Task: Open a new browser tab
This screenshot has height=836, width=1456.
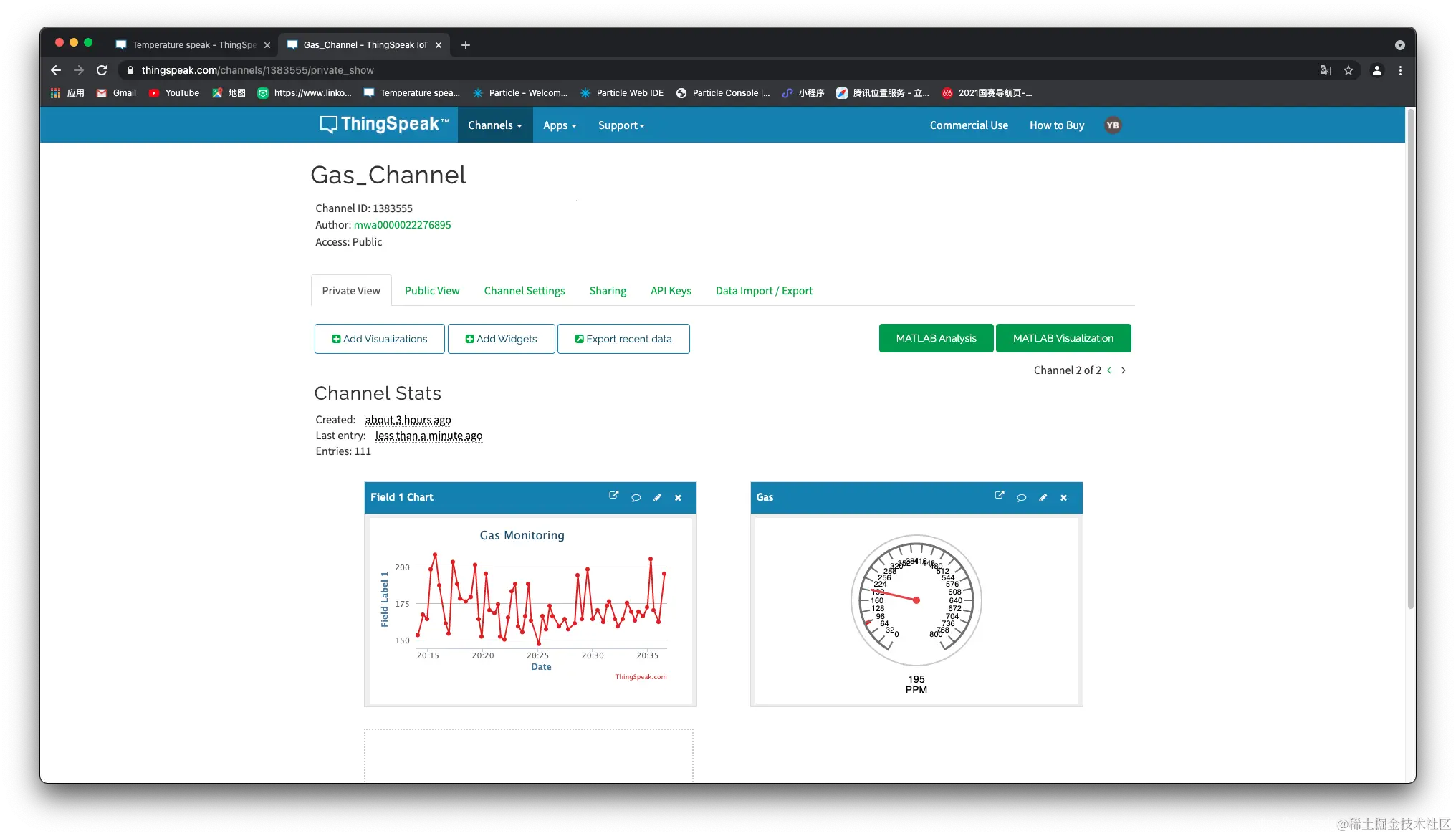Action: coord(466,45)
